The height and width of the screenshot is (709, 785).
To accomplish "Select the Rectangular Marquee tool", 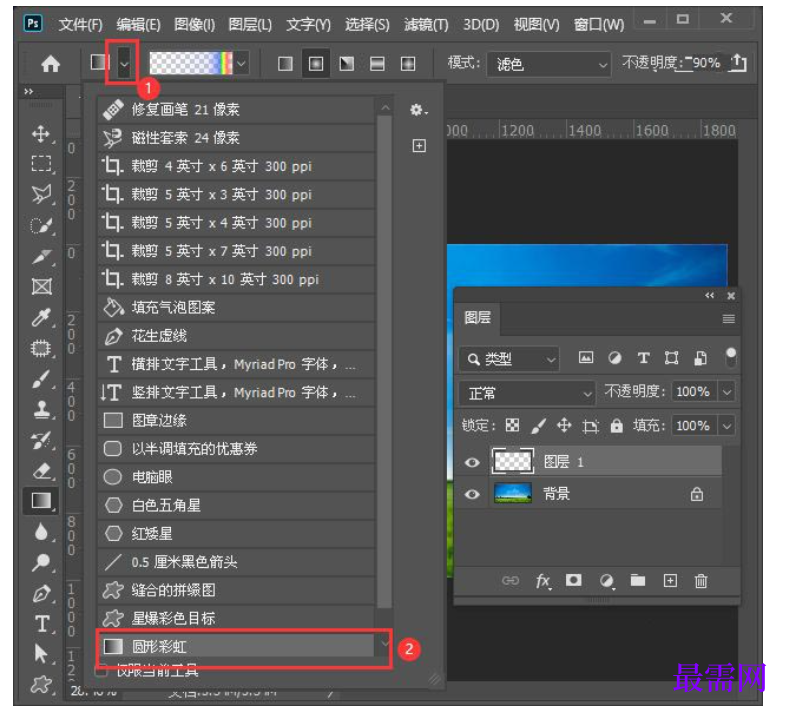I will 41,164.
